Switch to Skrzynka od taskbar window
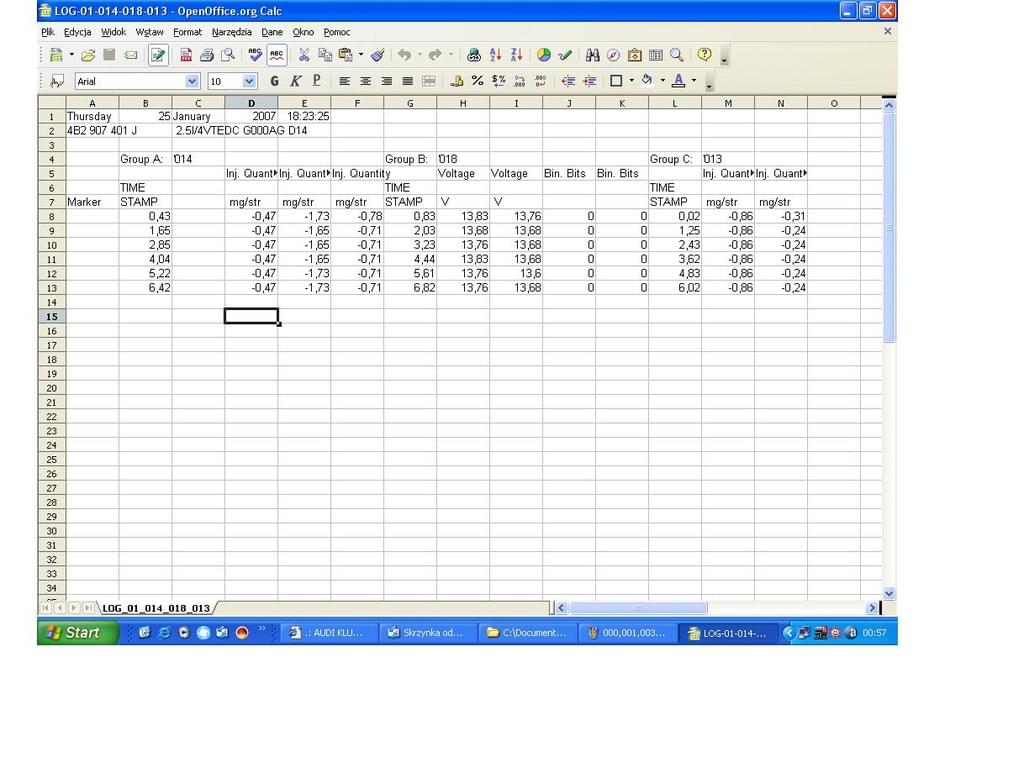 (427, 632)
